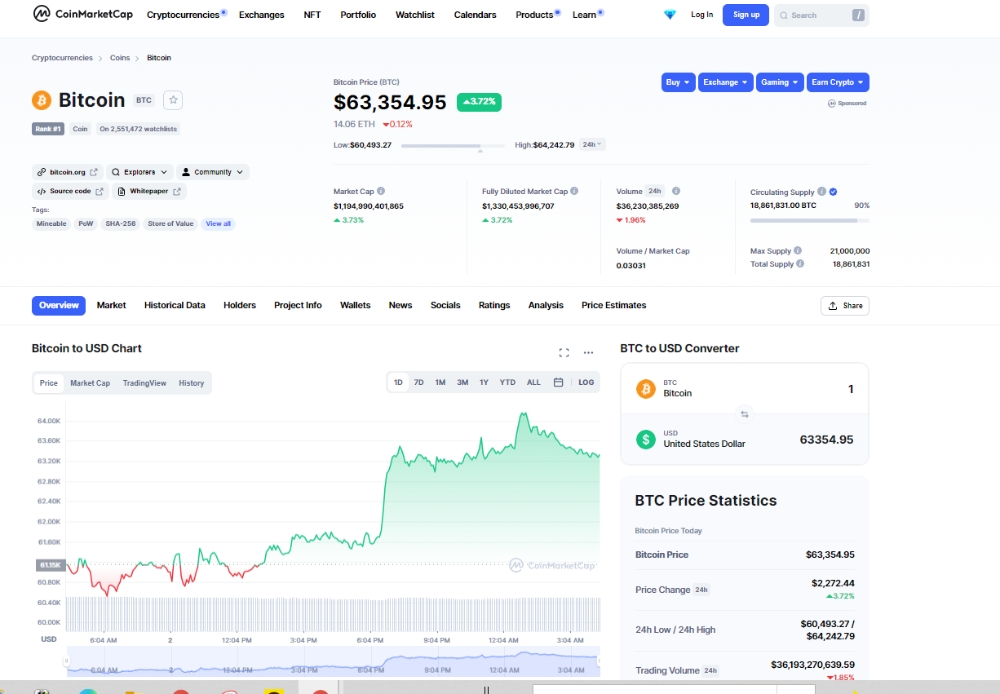Image resolution: width=1000 pixels, height=694 pixels.
Task: Click the green dollar icon in converter
Action: (645, 439)
